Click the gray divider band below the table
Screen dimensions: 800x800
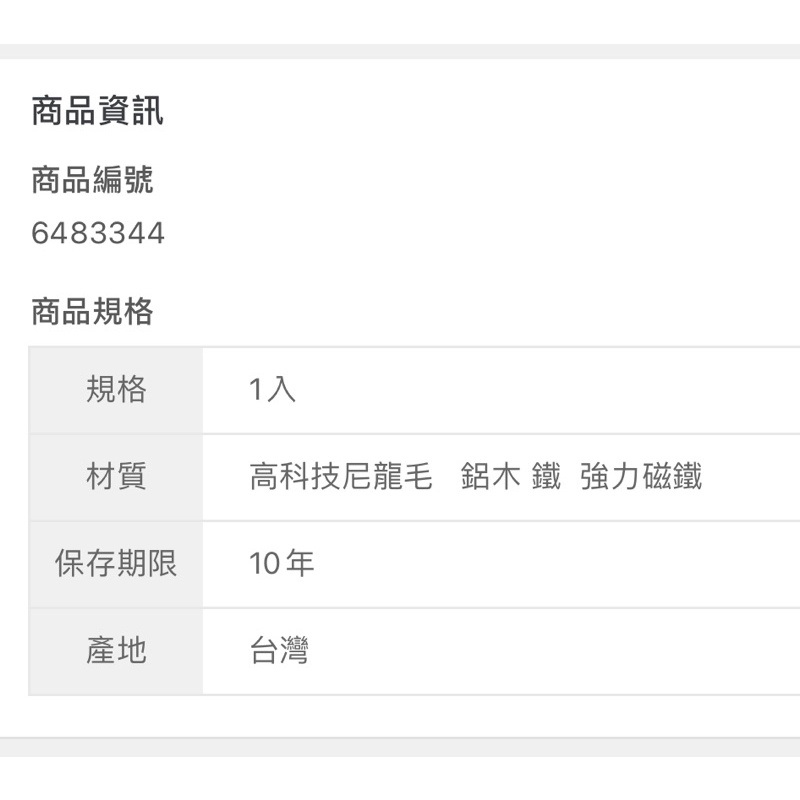400,747
